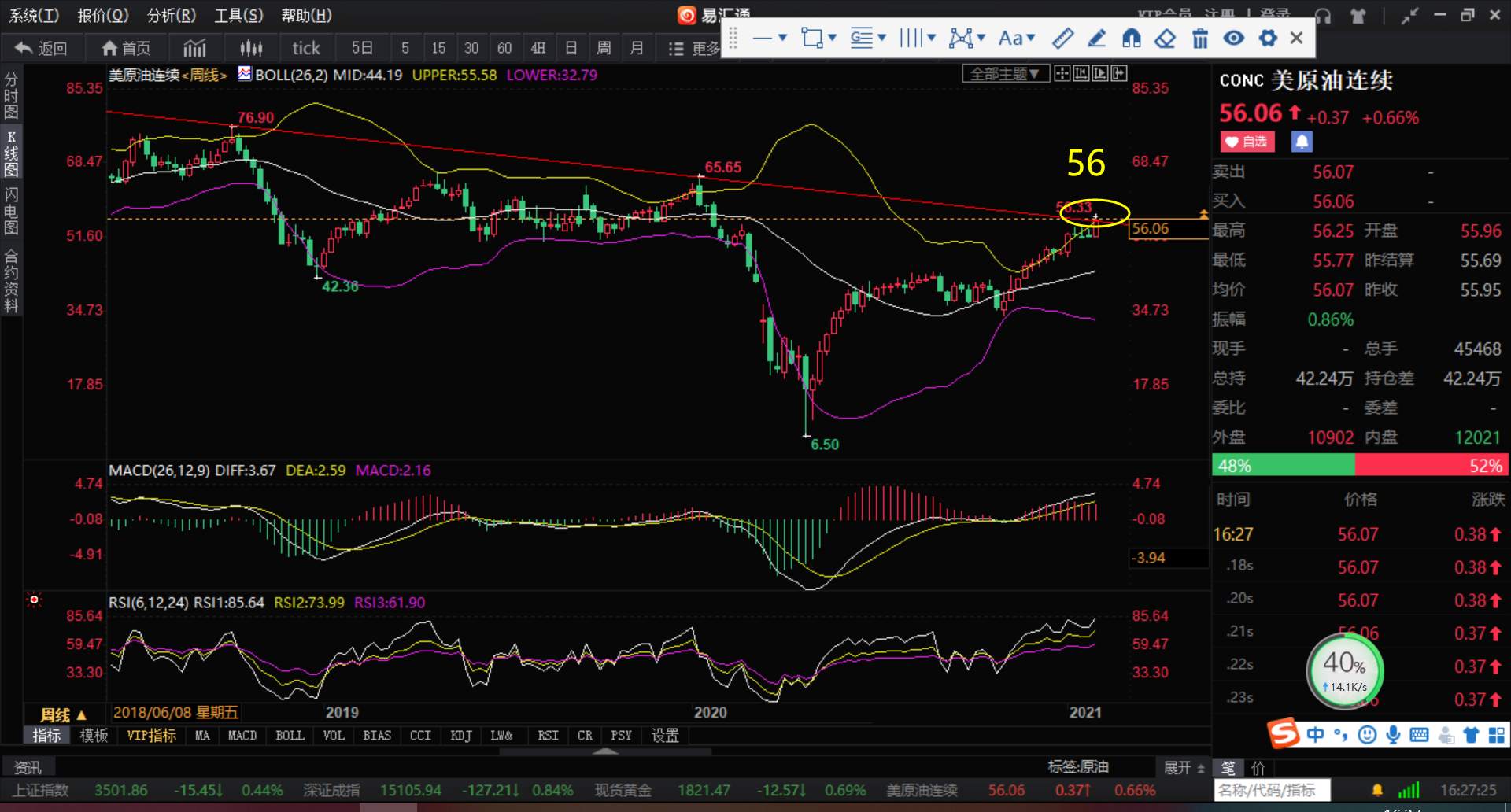Screen dimensions: 1511x812
Task: Open the 报价(Q) menu
Action: point(102,15)
